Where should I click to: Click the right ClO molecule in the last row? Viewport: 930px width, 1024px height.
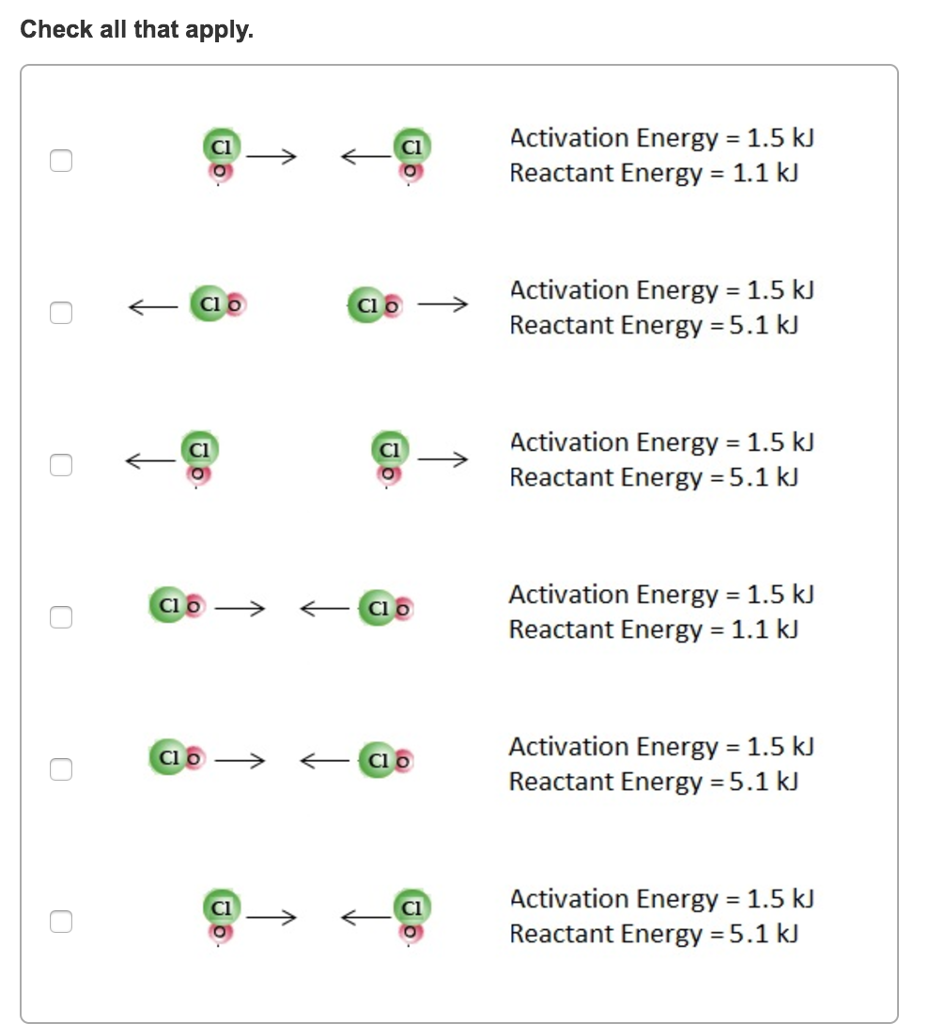coord(410,917)
